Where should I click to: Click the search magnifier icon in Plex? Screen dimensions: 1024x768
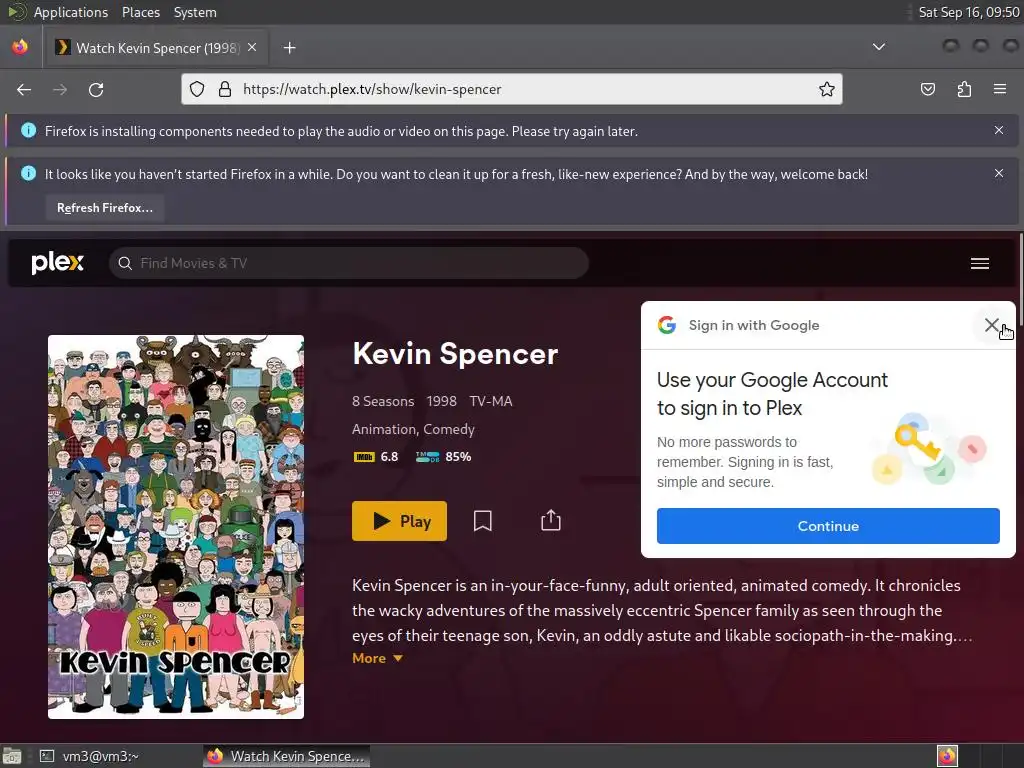(x=125, y=263)
